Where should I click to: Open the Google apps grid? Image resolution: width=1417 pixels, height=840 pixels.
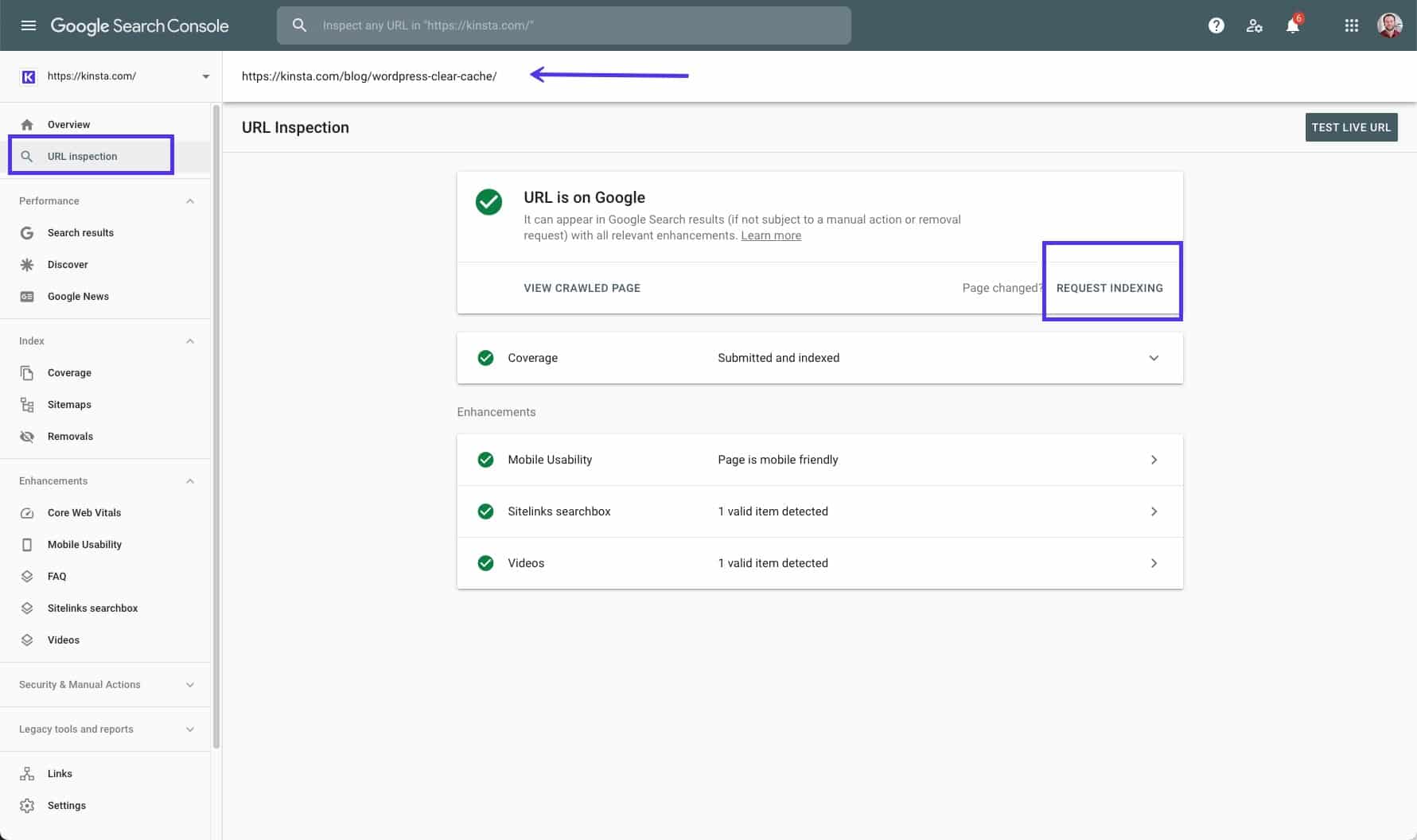[1351, 25]
